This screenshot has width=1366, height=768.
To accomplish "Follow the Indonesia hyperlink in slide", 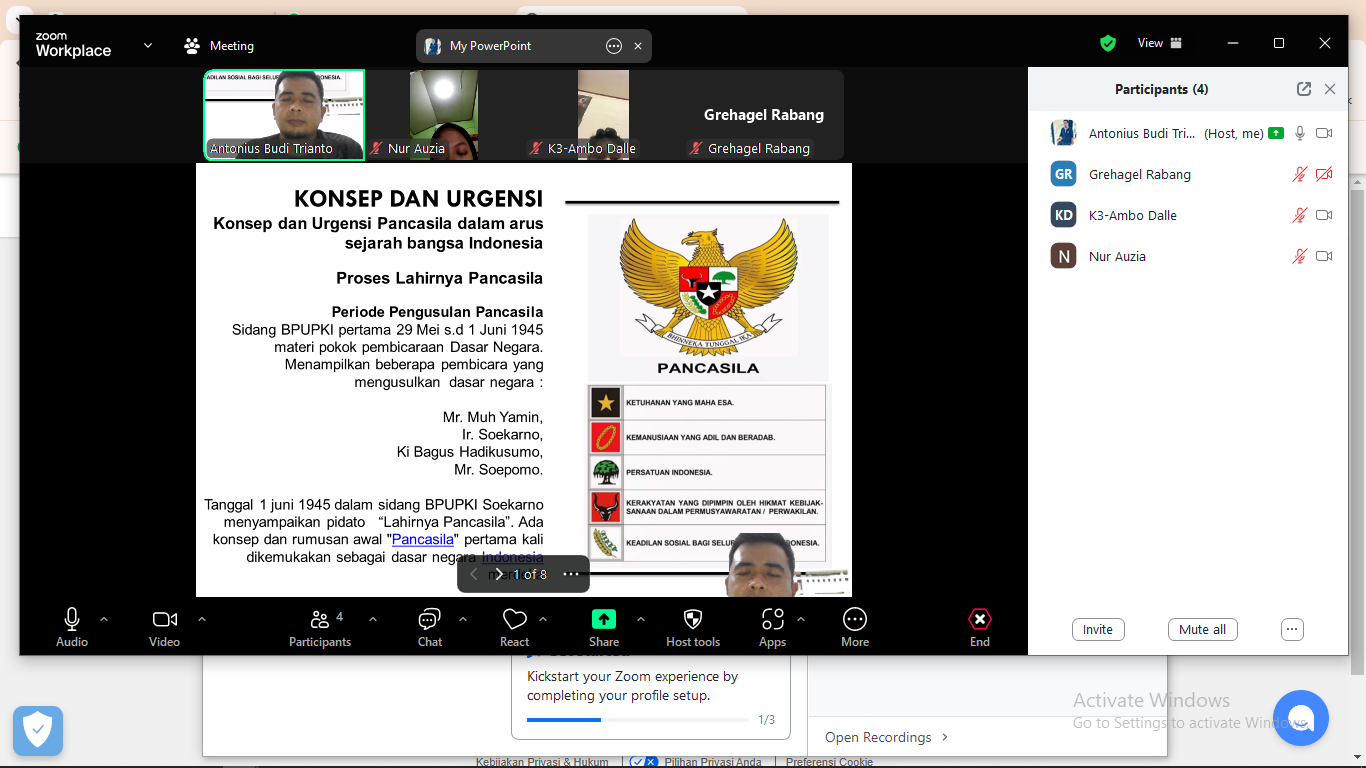I will 513,556.
